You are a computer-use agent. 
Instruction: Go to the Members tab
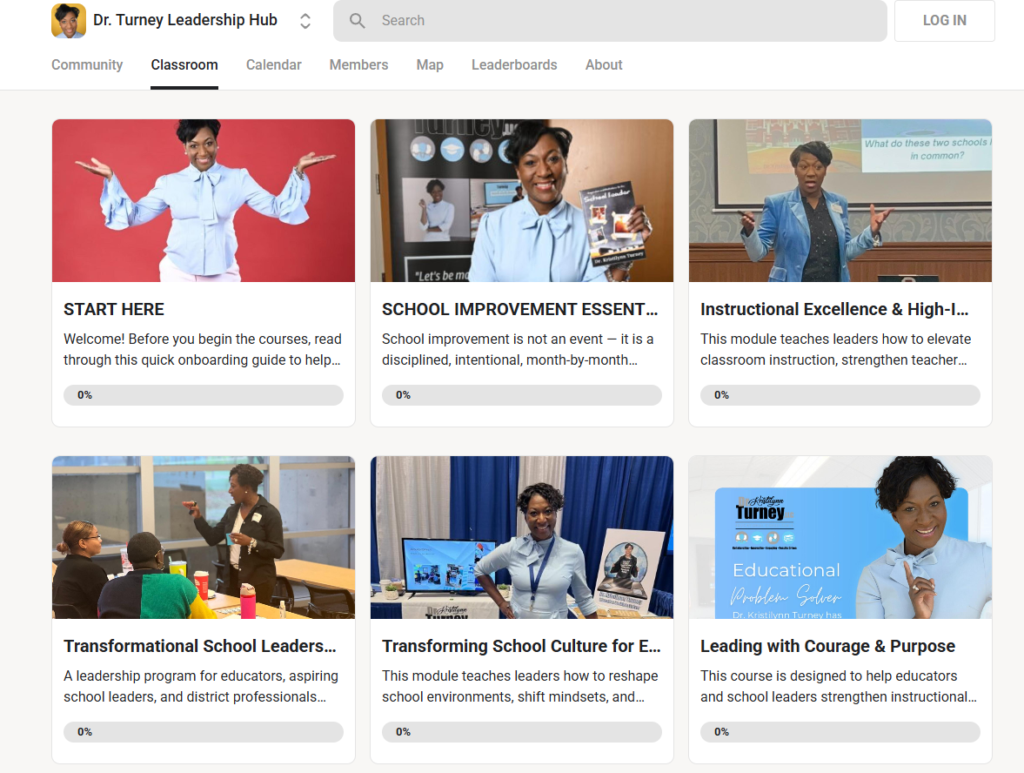(x=358, y=65)
